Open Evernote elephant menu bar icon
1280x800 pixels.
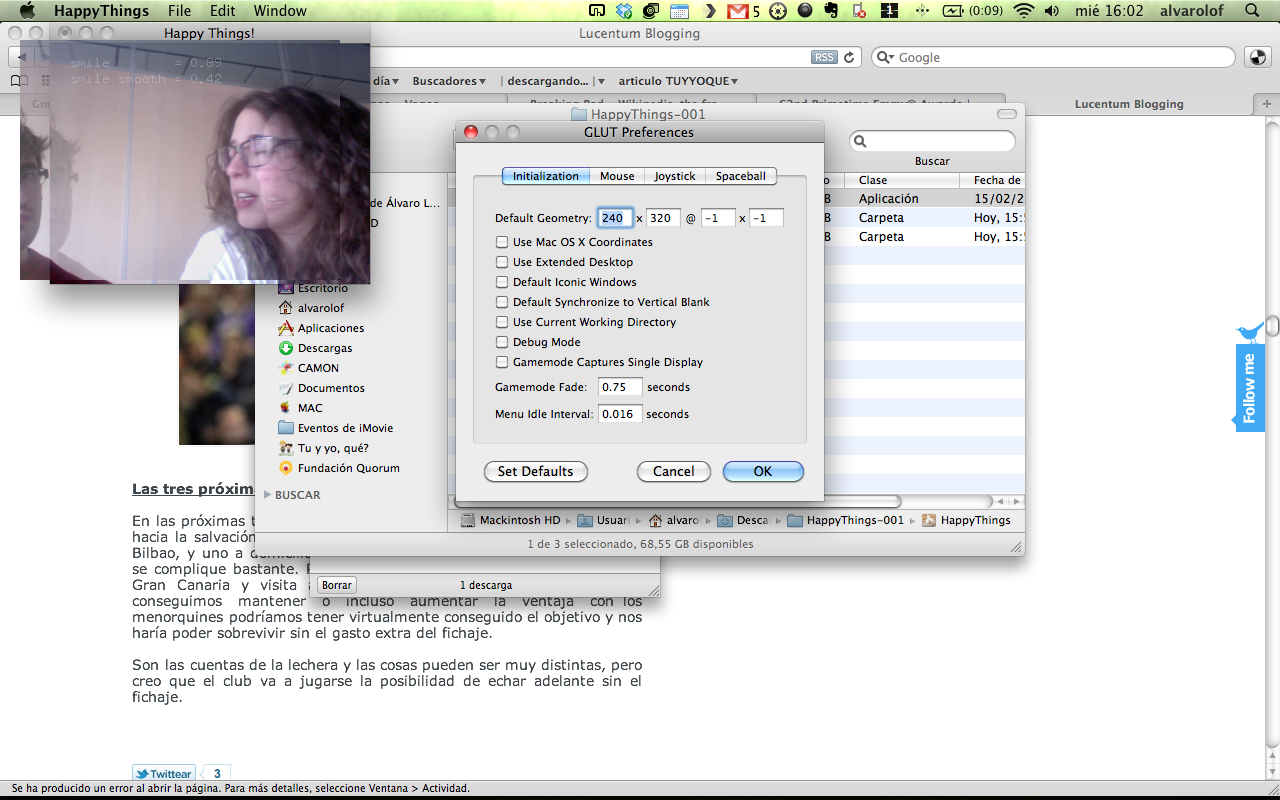[830, 11]
